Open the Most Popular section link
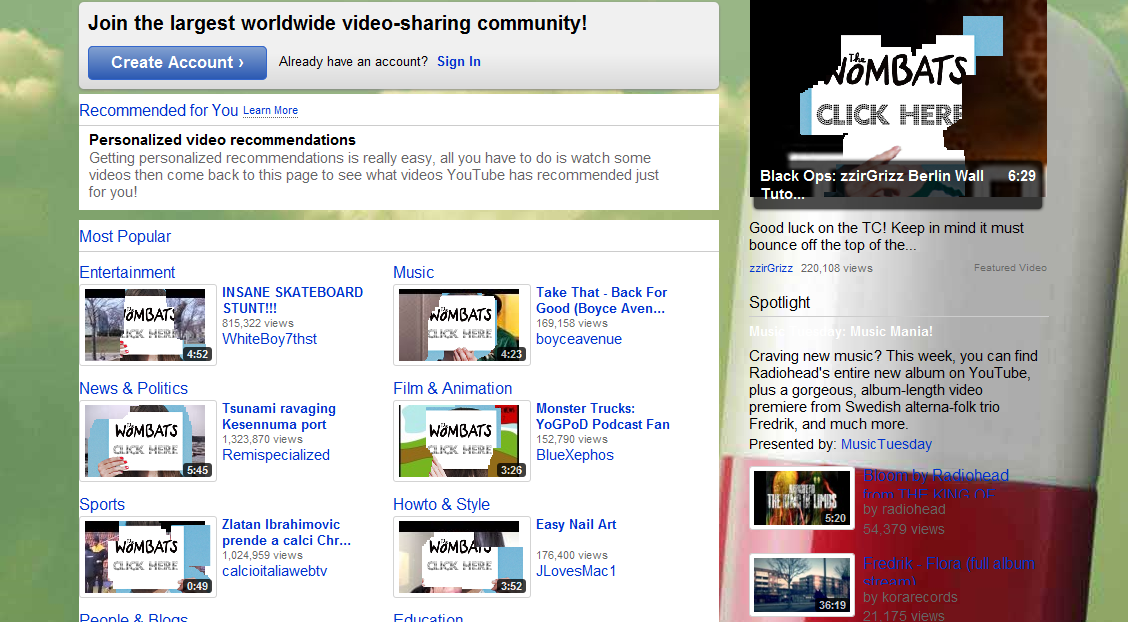 pos(125,237)
